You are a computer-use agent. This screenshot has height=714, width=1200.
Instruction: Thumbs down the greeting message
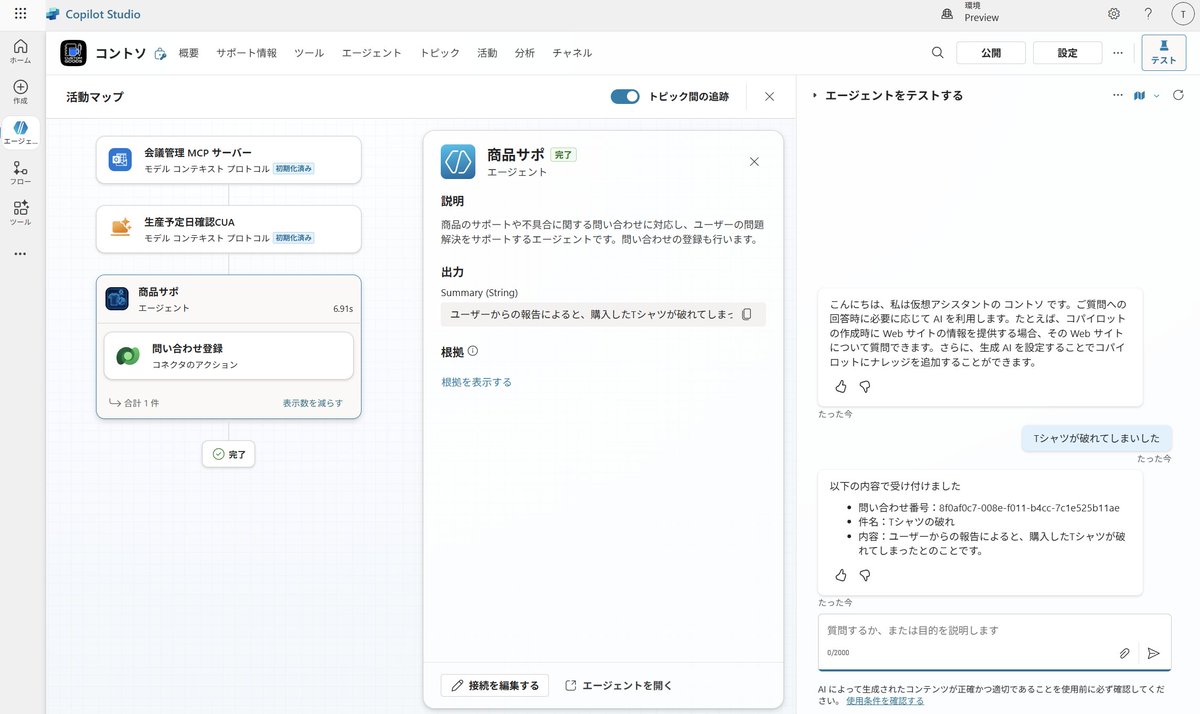(x=865, y=386)
